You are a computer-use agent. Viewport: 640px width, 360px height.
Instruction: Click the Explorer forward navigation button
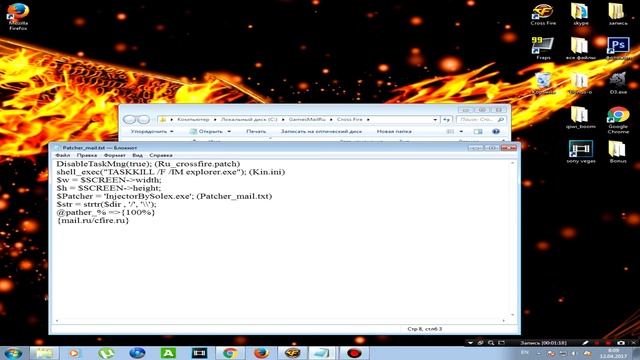tap(143, 120)
